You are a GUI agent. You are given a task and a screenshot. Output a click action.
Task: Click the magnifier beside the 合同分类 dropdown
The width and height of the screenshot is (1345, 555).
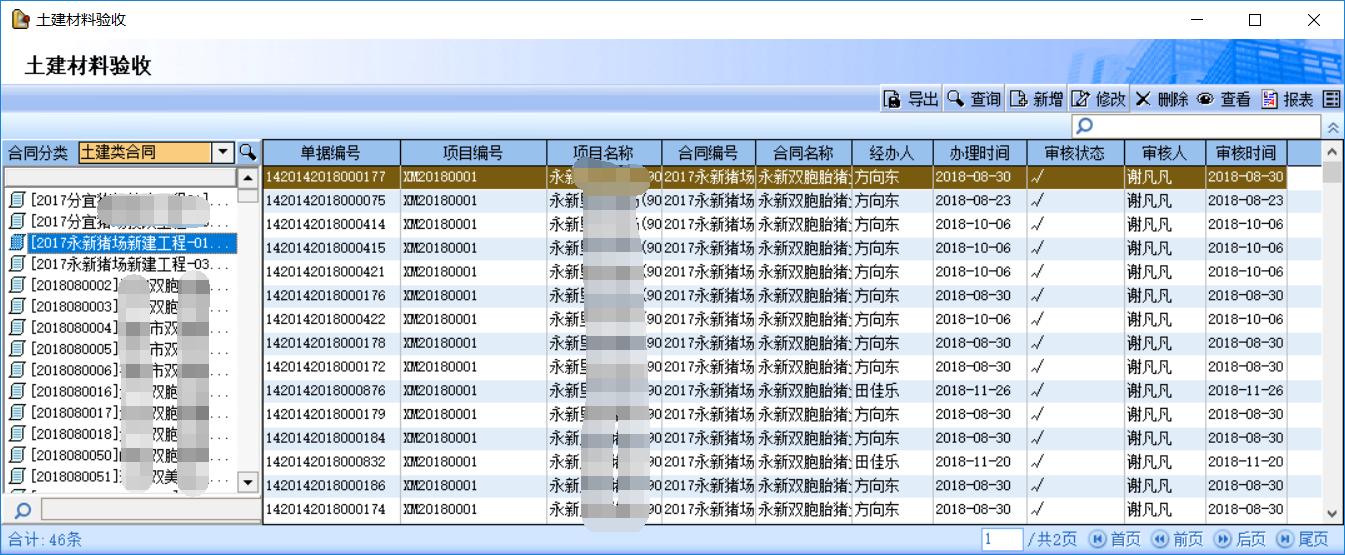(x=247, y=153)
